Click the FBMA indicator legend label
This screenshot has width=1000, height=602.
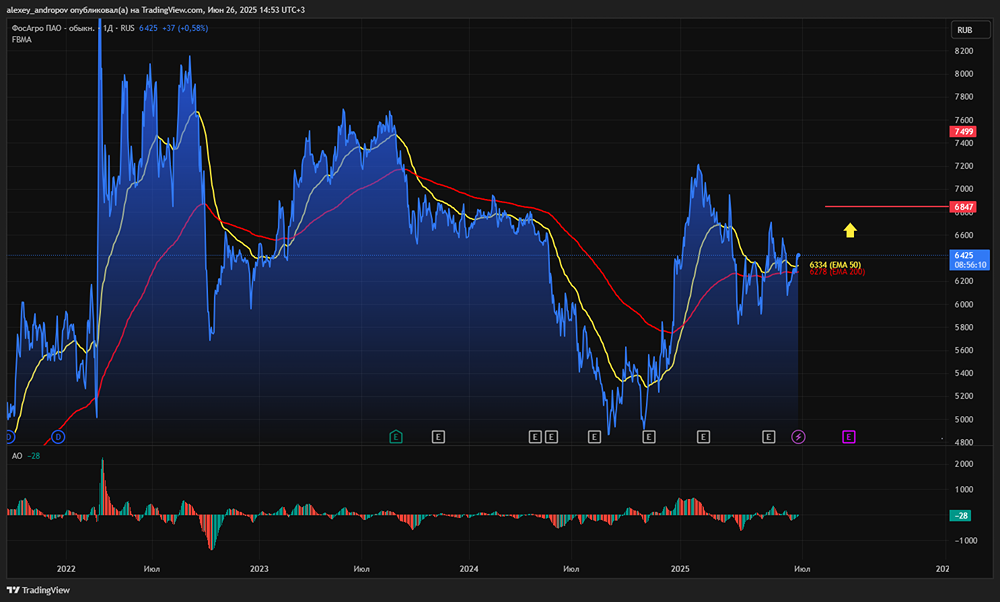[21, 39]
